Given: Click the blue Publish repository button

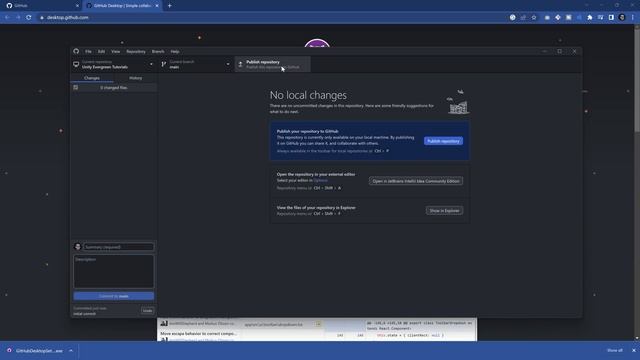Looking at the screenshot, I should click(443, 141).
